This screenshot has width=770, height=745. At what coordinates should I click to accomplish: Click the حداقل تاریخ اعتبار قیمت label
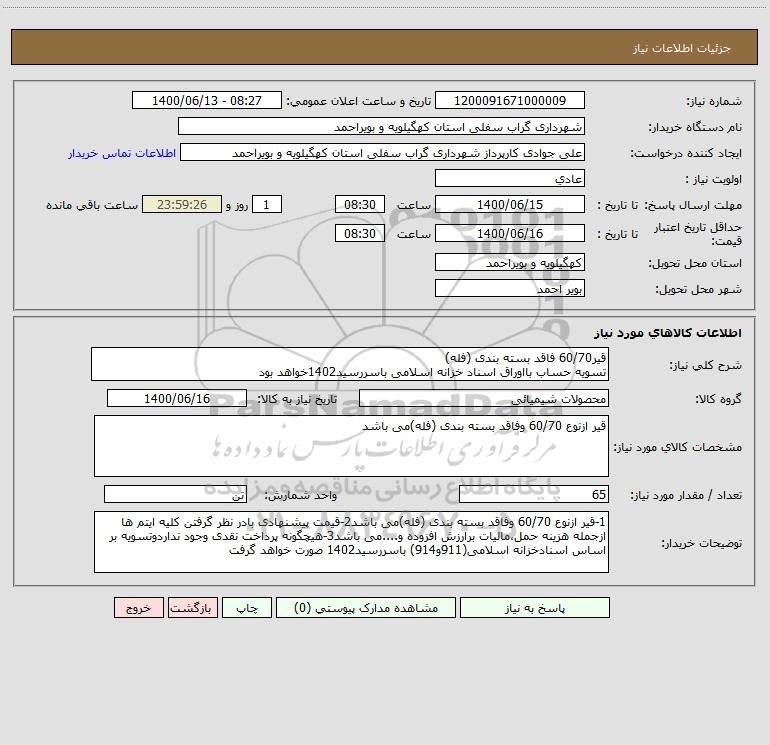click(x=698, y=234)
